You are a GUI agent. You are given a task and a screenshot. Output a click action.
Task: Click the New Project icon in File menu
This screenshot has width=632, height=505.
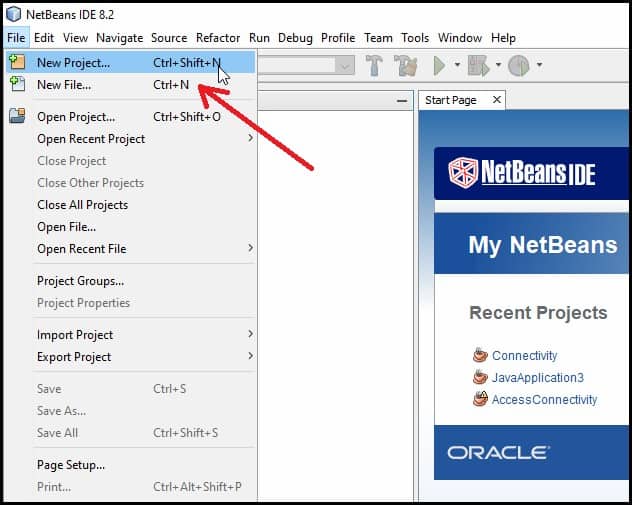tap(17, 62)
